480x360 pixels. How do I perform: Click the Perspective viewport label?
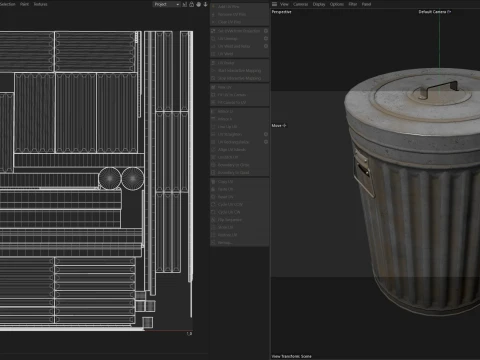click(x=281, y=12)
